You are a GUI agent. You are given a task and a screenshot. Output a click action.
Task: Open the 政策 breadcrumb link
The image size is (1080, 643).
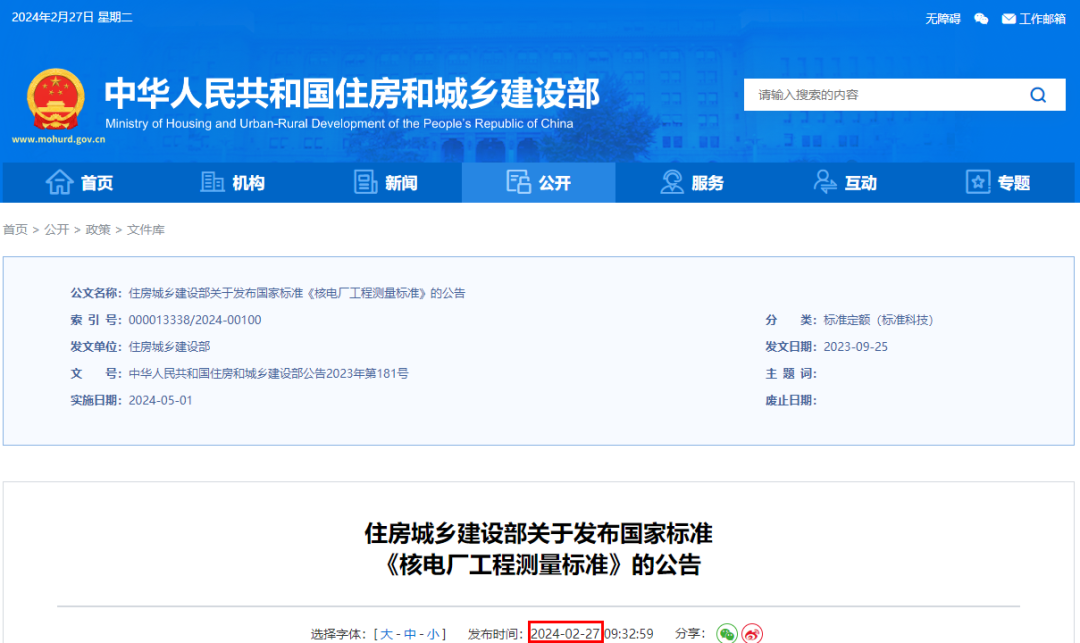[x=100, y=230]
